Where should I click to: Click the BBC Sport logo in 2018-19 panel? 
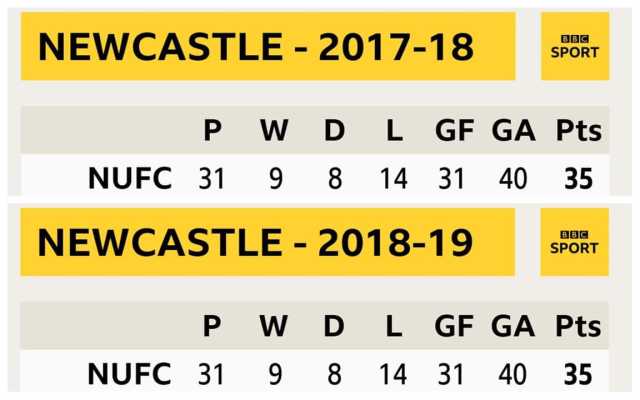pos(574,242)
